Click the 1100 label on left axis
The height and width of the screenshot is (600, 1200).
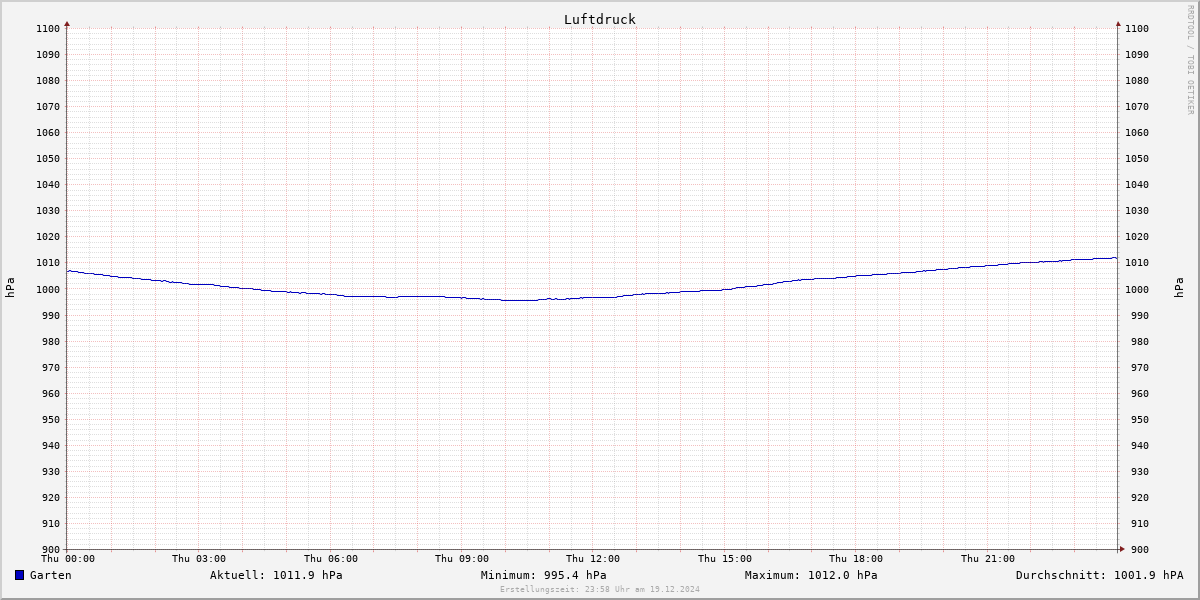48,29
